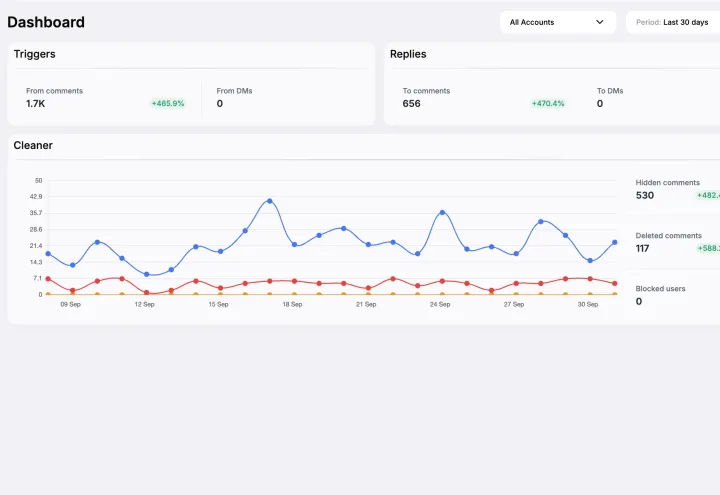Click the Replies card title
Viewport: 720px width, 495px height.
pos(408,54)
